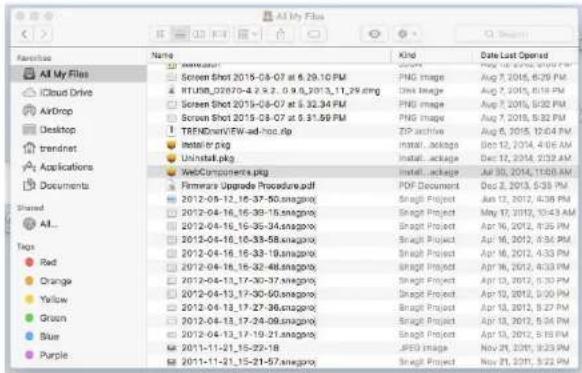The width and height of the screenshot is (582, 373).
Task: Click the Uninstall.pkg package icon
Action: click(171, 158)
